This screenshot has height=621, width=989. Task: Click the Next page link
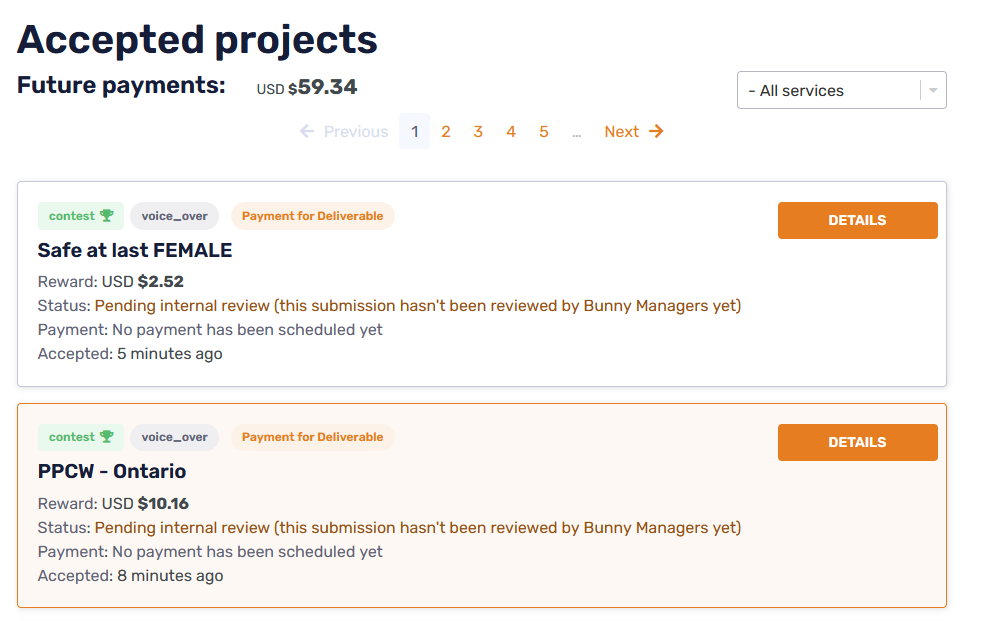click(622, 132)
